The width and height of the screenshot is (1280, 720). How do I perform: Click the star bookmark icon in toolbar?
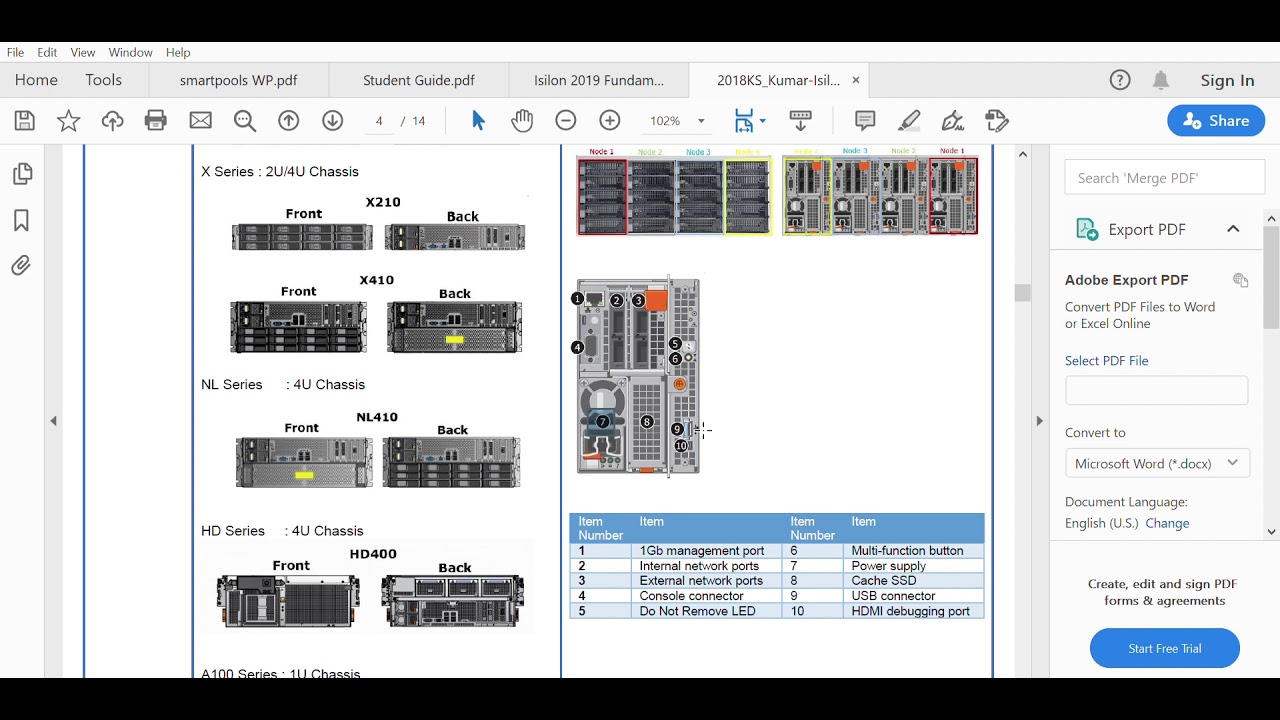[68, 121]
